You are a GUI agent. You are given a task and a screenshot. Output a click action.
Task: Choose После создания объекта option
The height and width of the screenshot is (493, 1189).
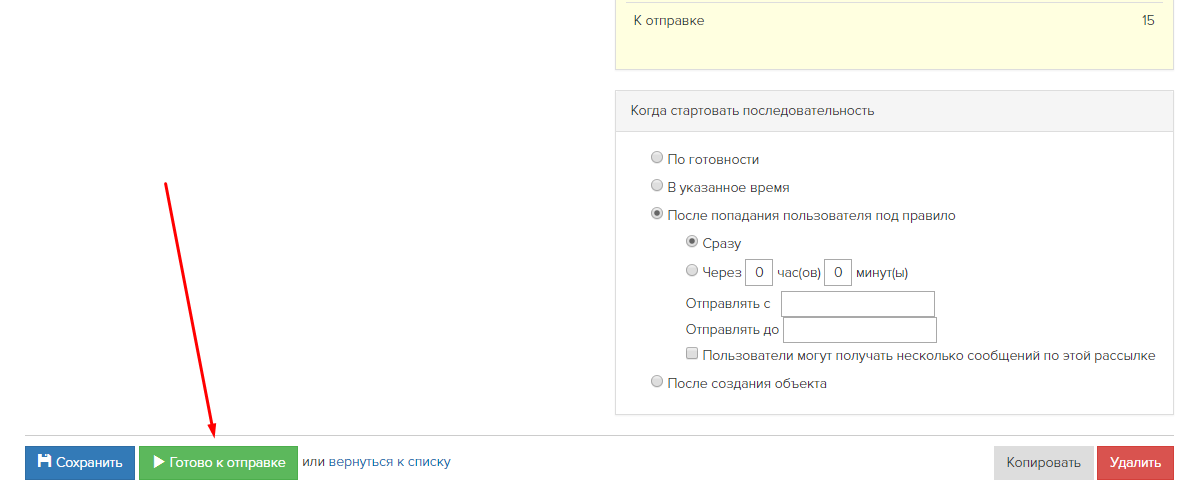[x=657, y=382]
